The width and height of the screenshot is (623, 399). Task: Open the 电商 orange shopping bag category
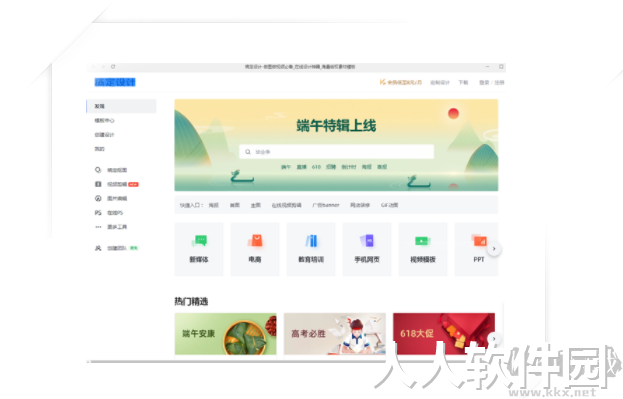(x=255, y=249)
